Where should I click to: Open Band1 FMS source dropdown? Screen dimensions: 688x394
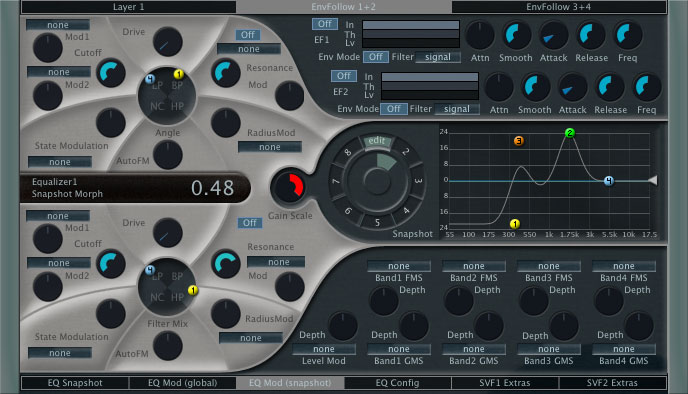point(398,266)
